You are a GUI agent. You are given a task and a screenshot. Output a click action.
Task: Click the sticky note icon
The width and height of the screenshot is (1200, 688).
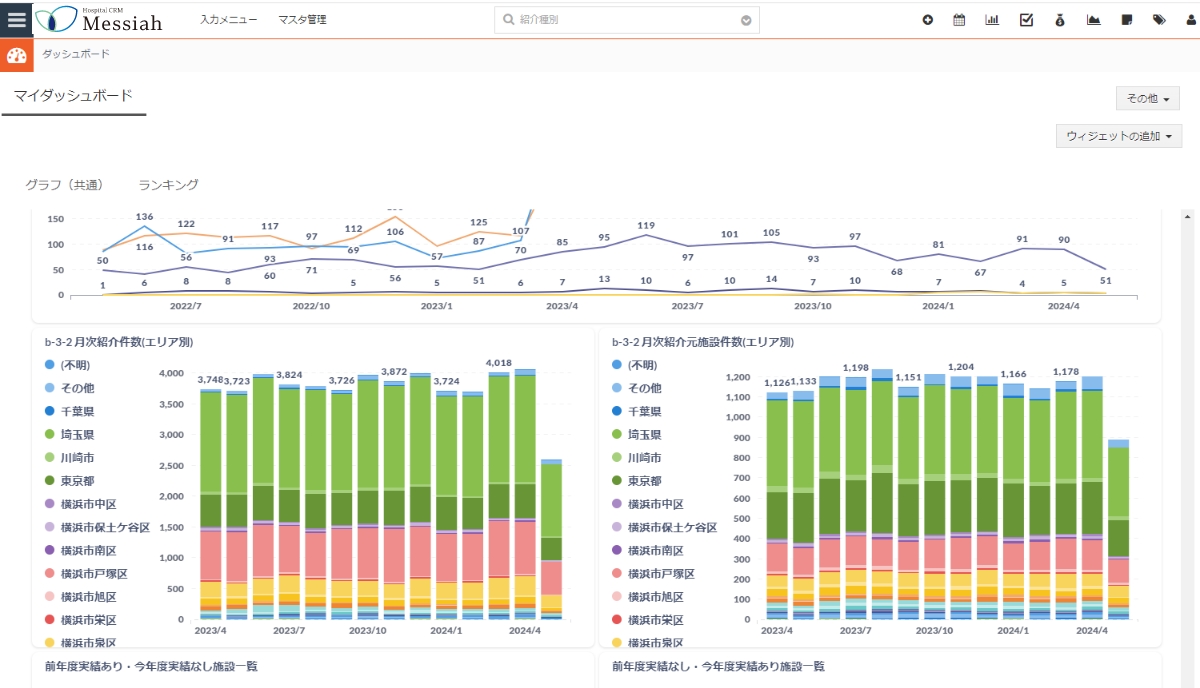[1127, 20]
